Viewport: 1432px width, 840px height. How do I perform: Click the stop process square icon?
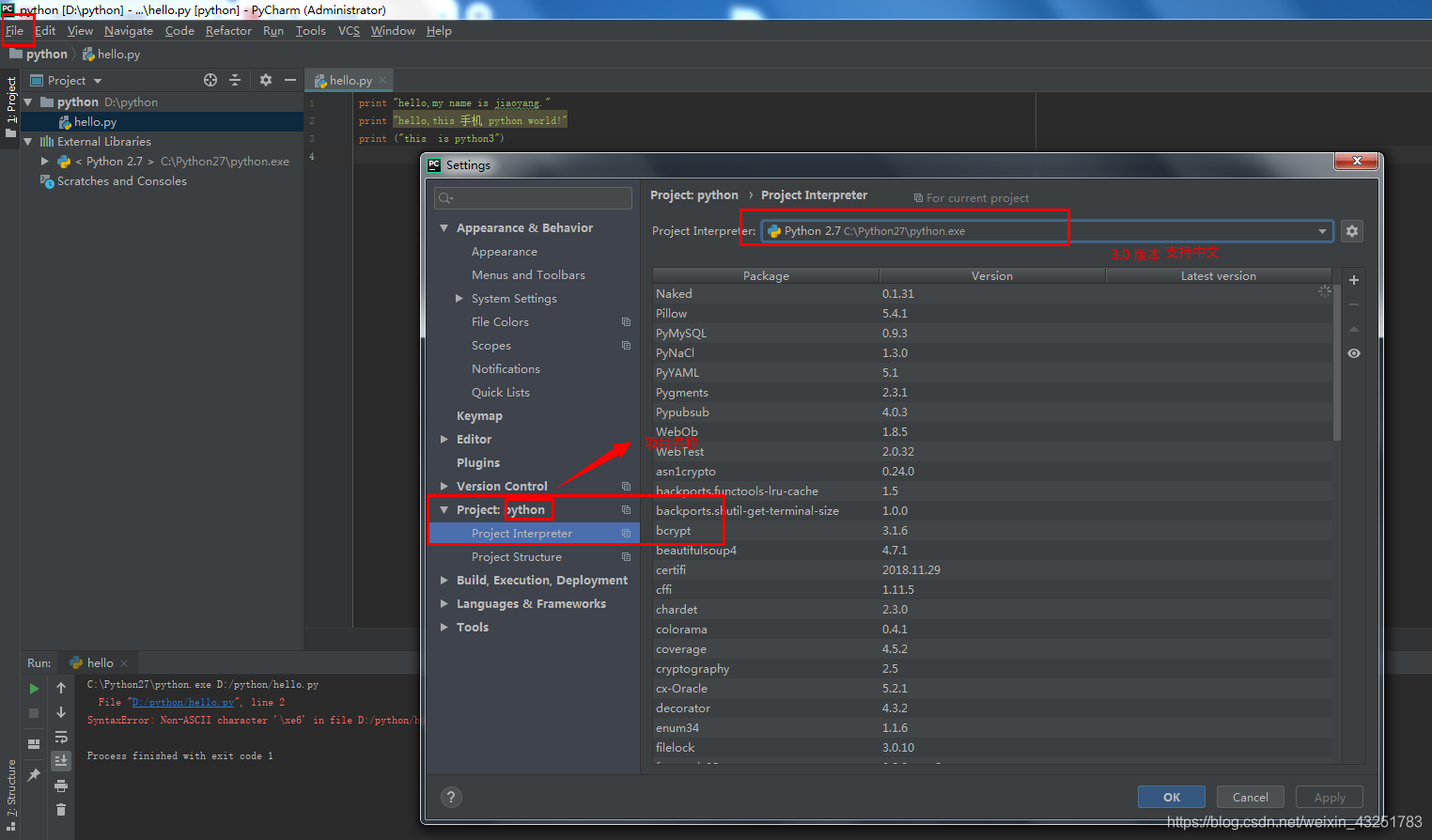34,713
